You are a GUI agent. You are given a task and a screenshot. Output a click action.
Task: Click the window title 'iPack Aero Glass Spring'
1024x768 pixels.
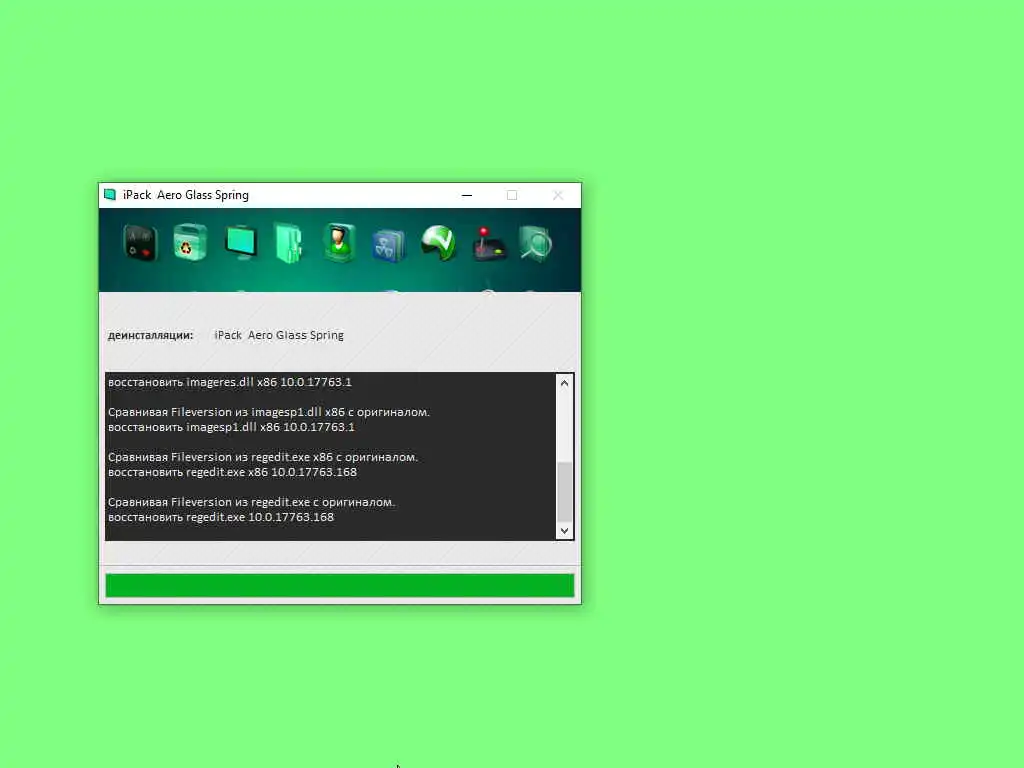pyautogui.click(x=186, y=195)
